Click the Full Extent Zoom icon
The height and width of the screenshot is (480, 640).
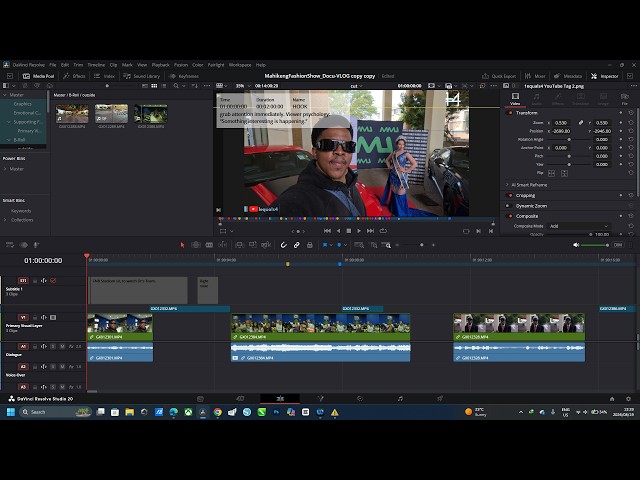359,245
